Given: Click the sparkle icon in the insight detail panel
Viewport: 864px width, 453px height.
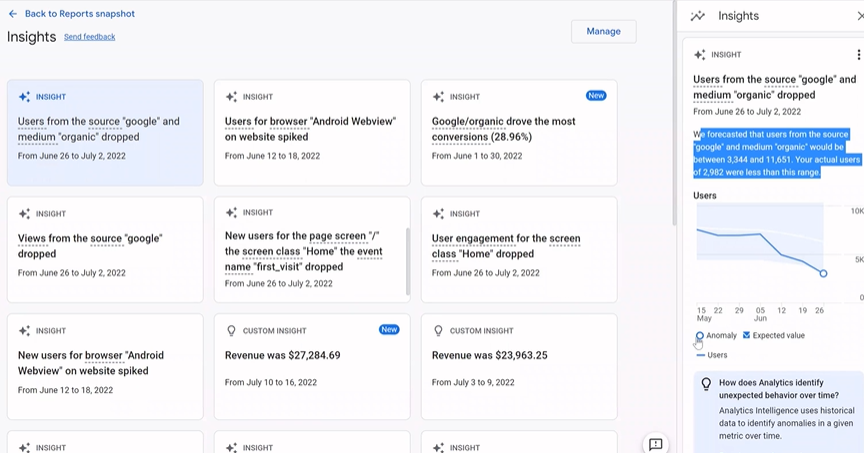Looking at the screenshot, I should tap(699, 55).
